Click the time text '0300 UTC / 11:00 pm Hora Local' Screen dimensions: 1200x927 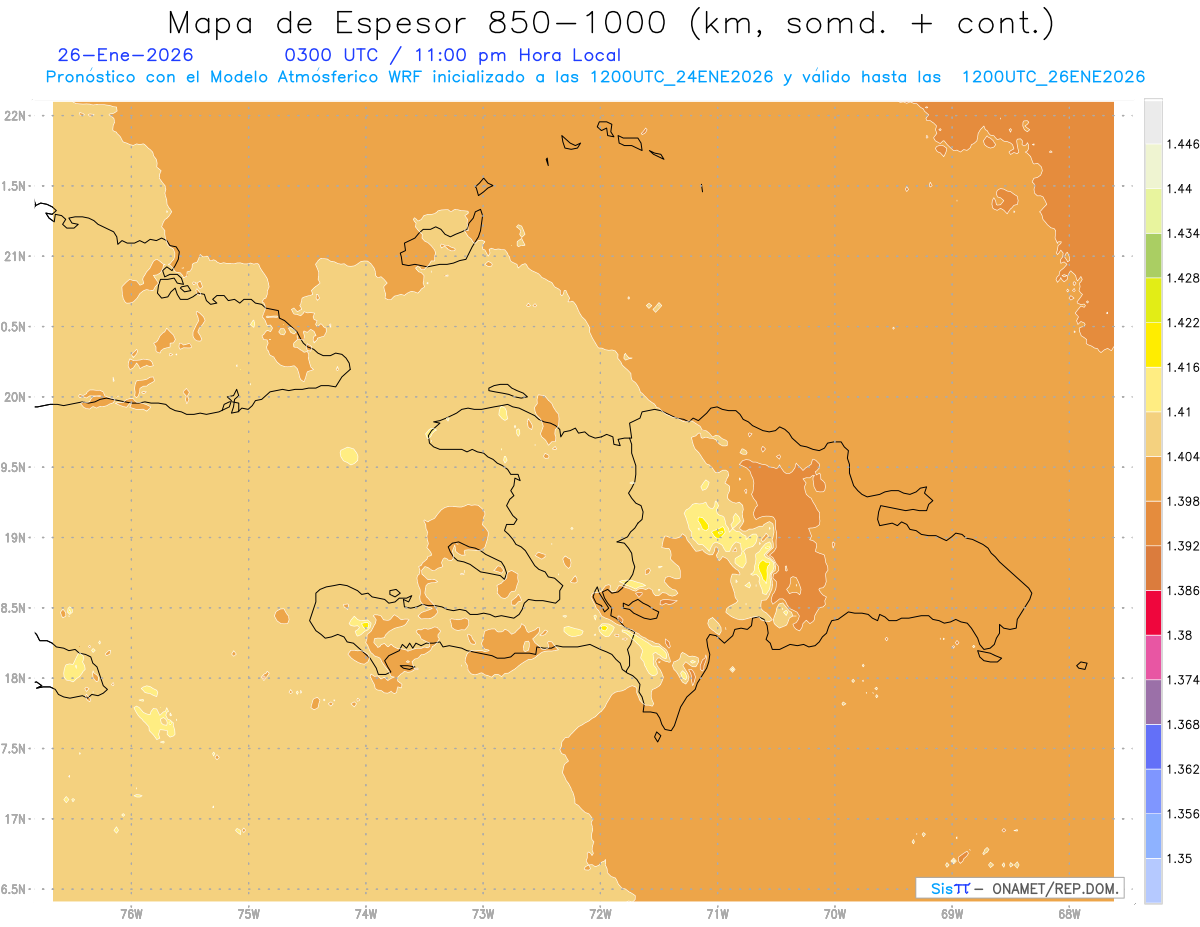tap(453, 56)
